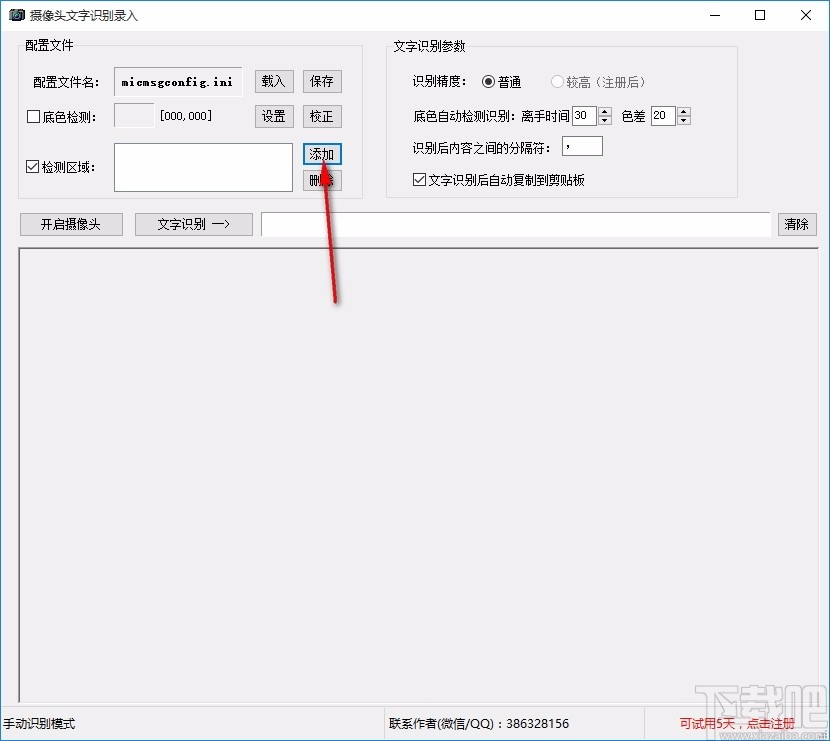Image resolution: width=830 pixels, height=741 pixels.
Task: Click the 保存 button to save config
Action: pyautogui.click(x=322, y=81)
